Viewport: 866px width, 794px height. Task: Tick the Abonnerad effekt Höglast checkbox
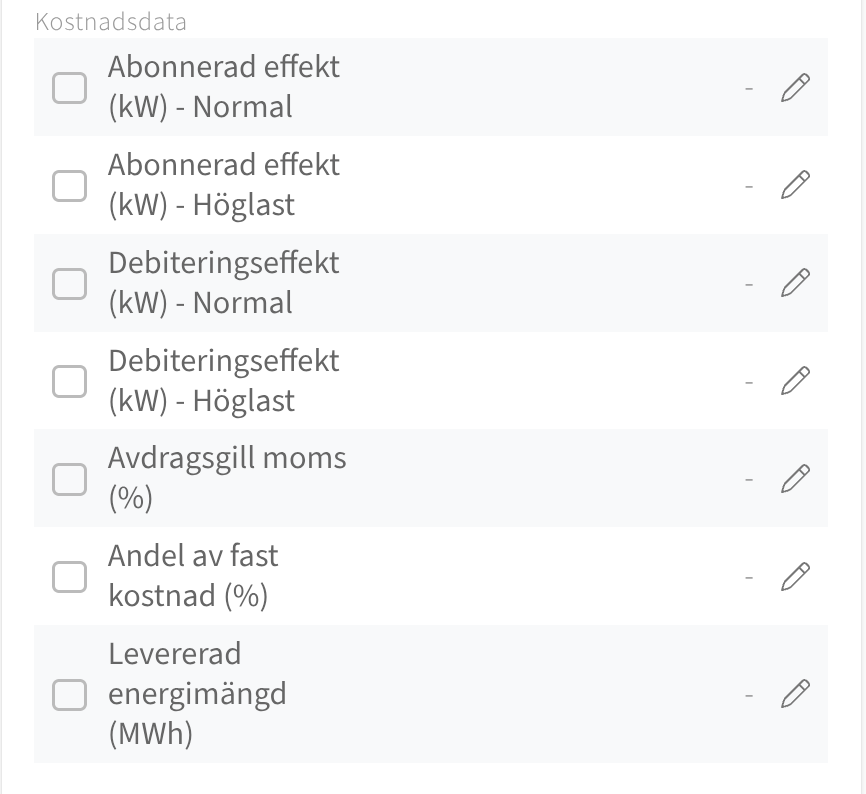[69, 185]
